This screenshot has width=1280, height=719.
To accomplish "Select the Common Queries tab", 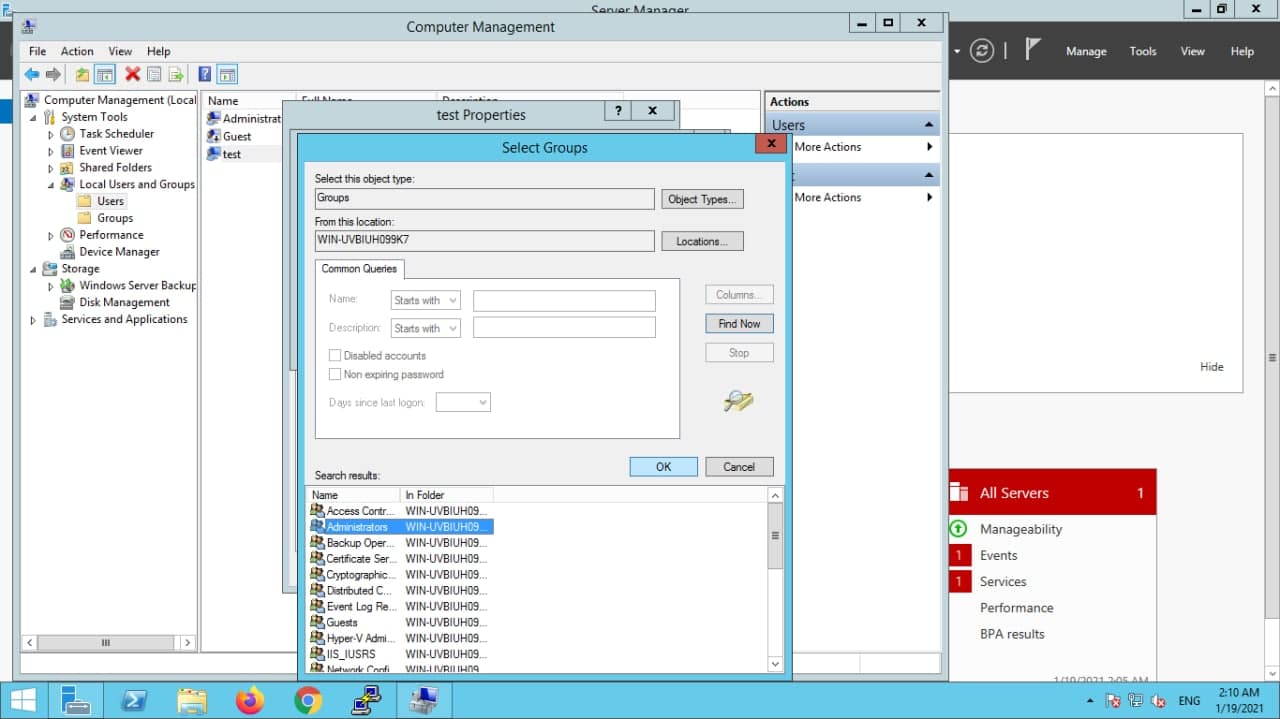I will (x=359, y=268).
